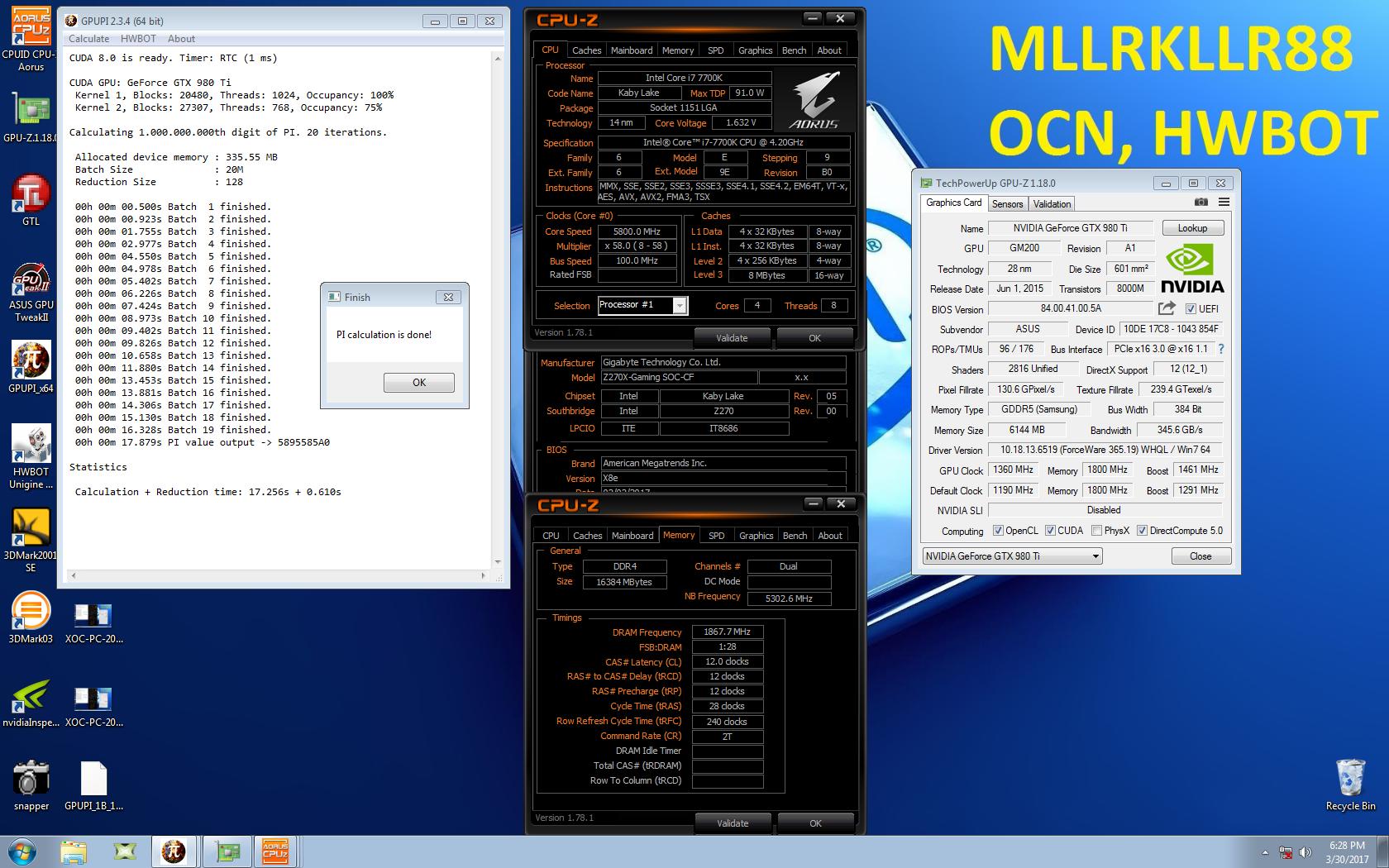
Task: Launch the snapper camera shortcut
Action: tap(31, 785)
